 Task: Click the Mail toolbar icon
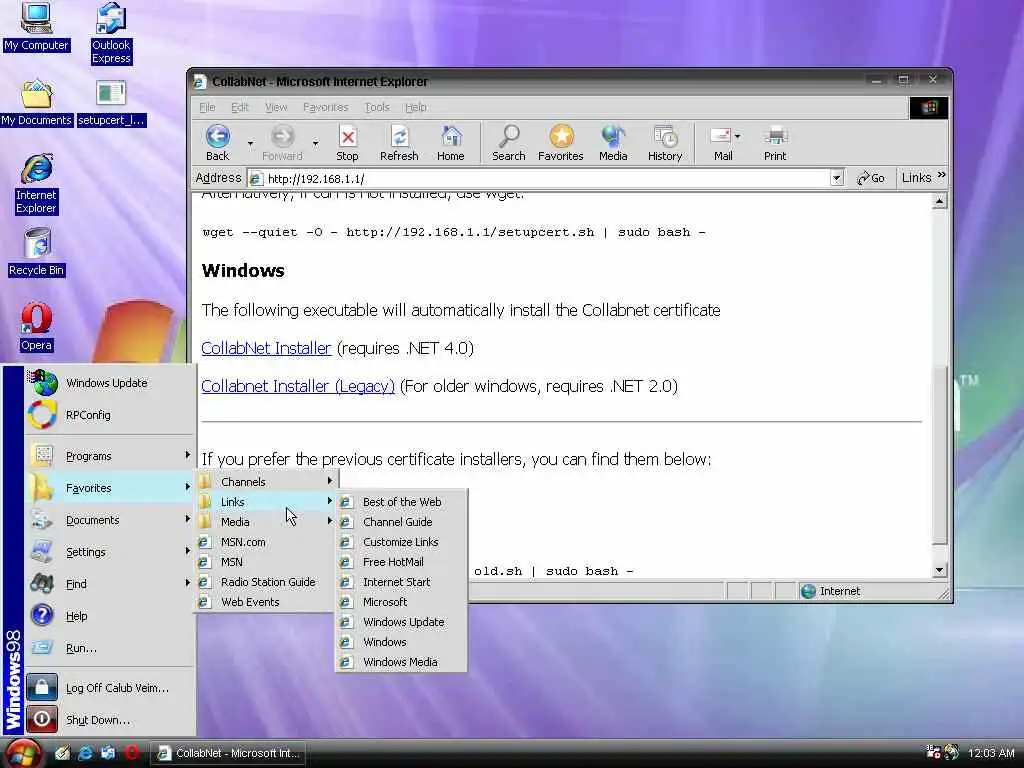722,143
